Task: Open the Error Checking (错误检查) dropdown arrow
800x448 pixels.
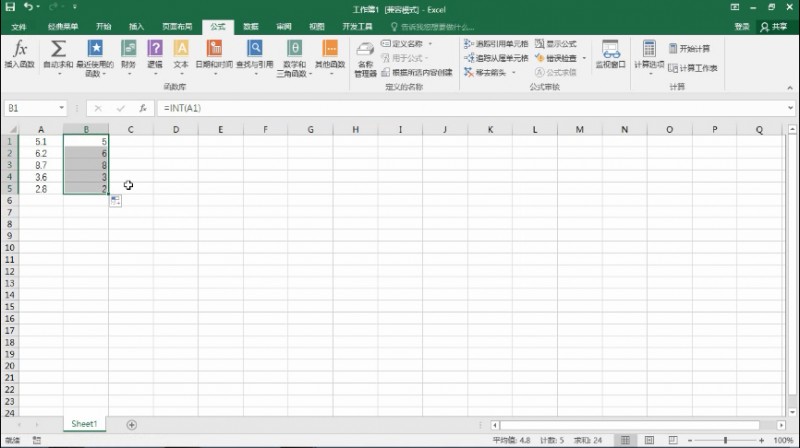Action: point(584,58)
